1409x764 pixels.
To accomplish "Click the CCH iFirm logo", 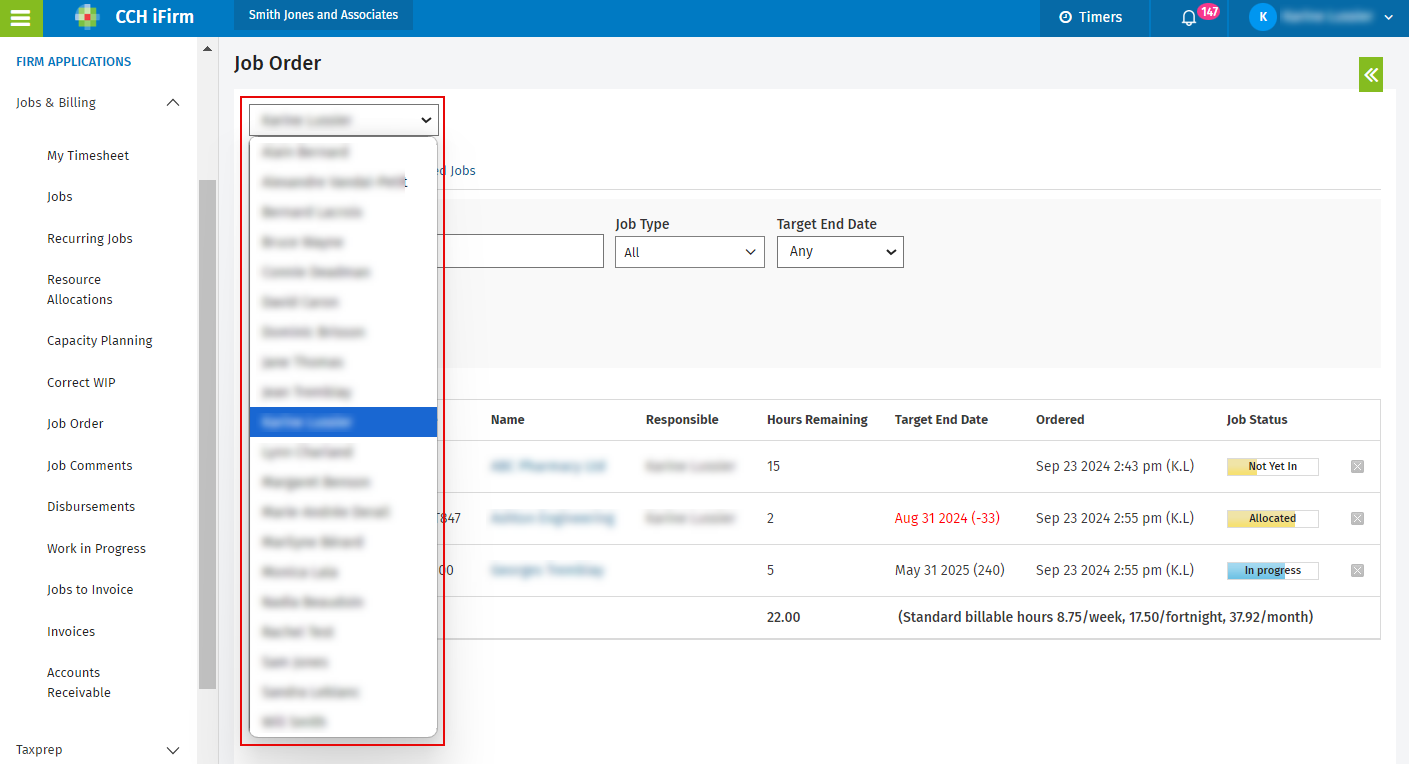I will click(134, 17).
